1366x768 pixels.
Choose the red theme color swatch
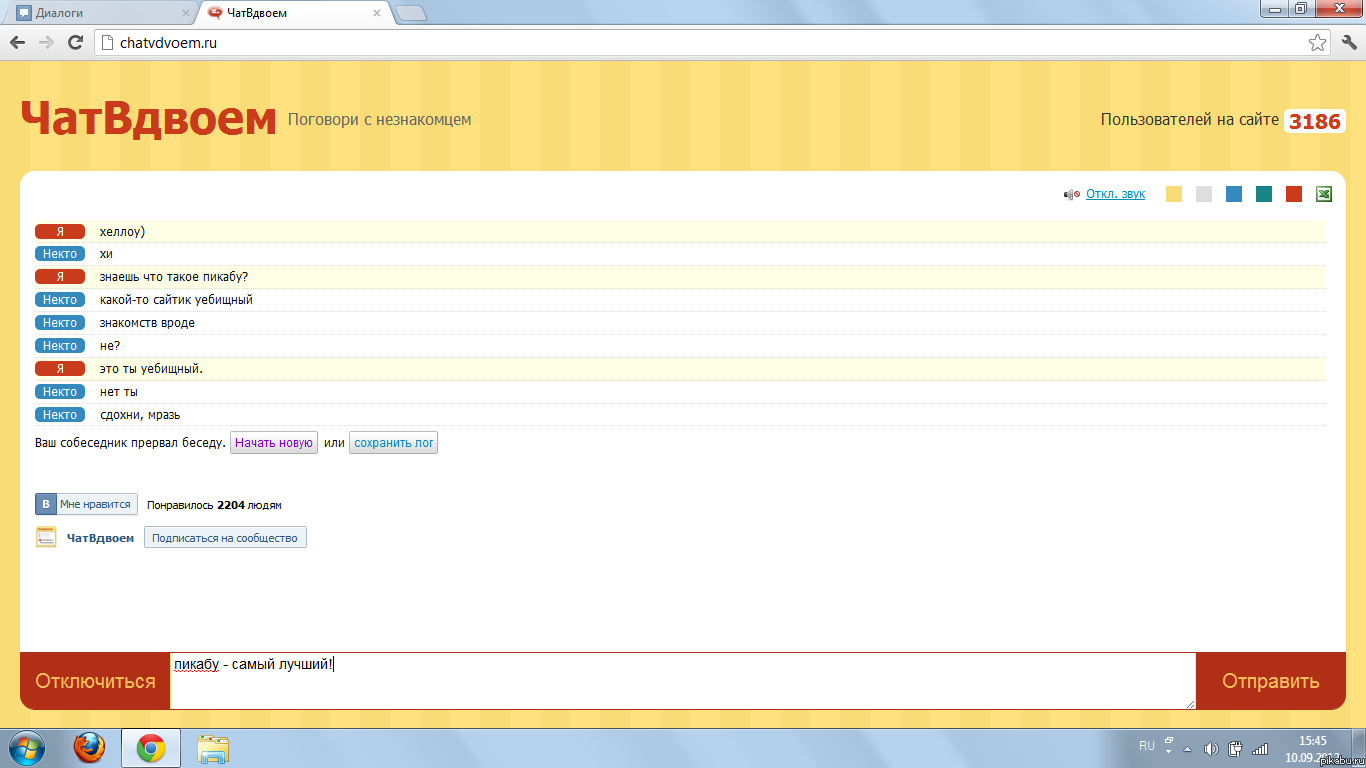[x=1294, y=194]
